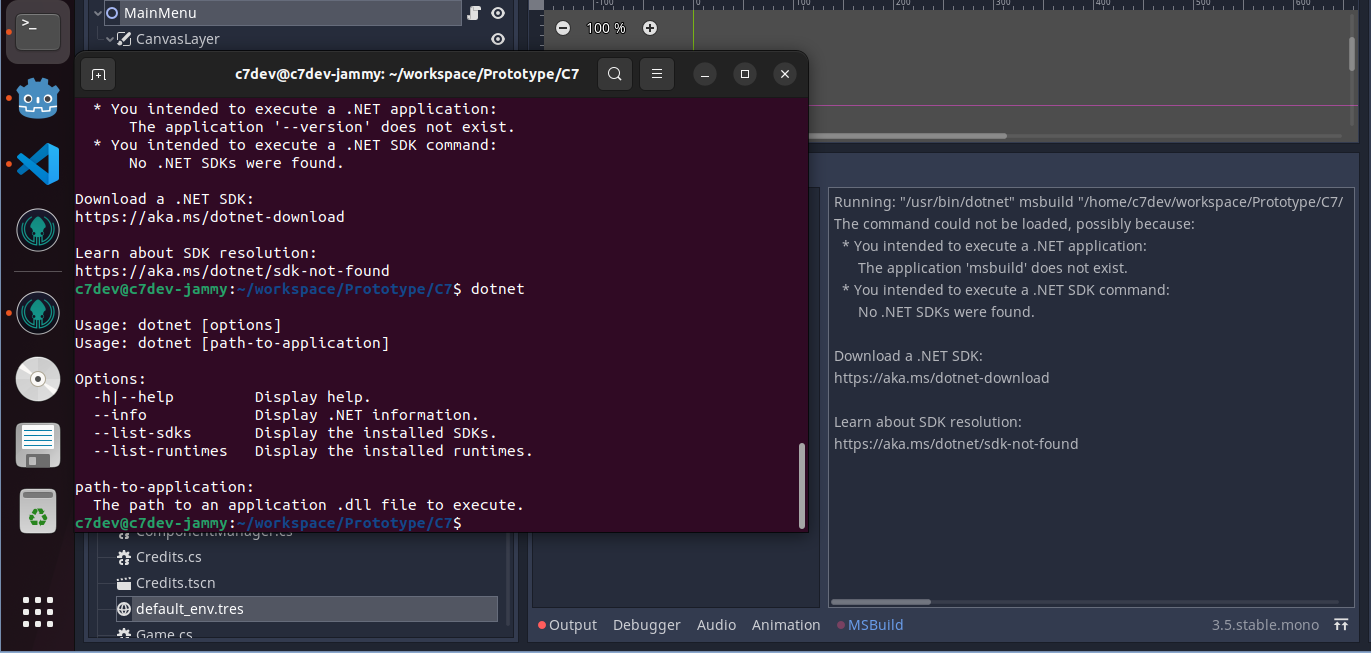The width and height of the screenshot is (1371, 653).
Task: Toggle visibility of the MainMenu node
Action: [x=497, y=13]
